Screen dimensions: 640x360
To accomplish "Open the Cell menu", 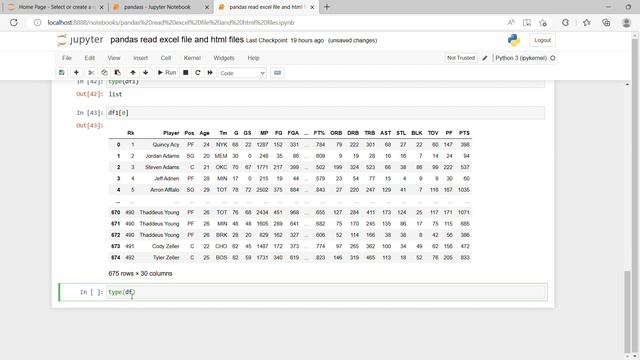I will pyautogui.click(x=166, y=58).
